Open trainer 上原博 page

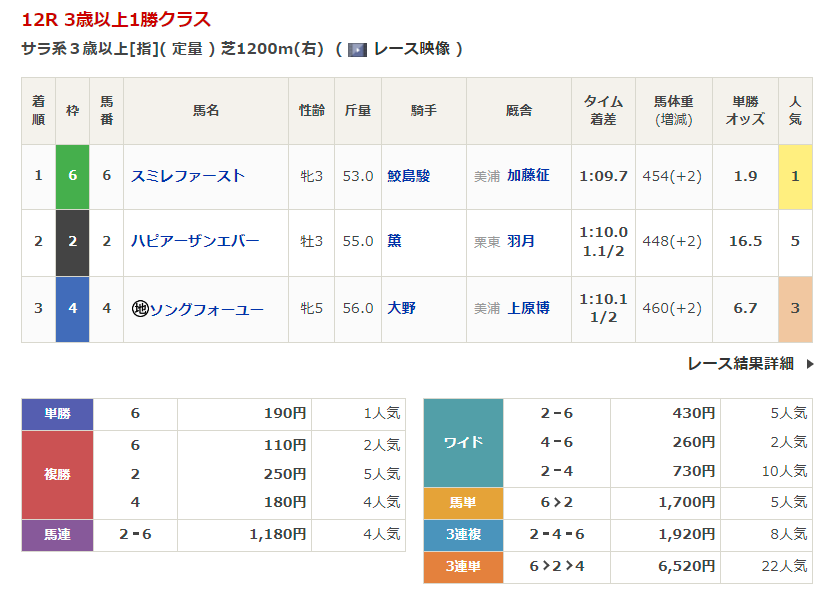point(528,309)
